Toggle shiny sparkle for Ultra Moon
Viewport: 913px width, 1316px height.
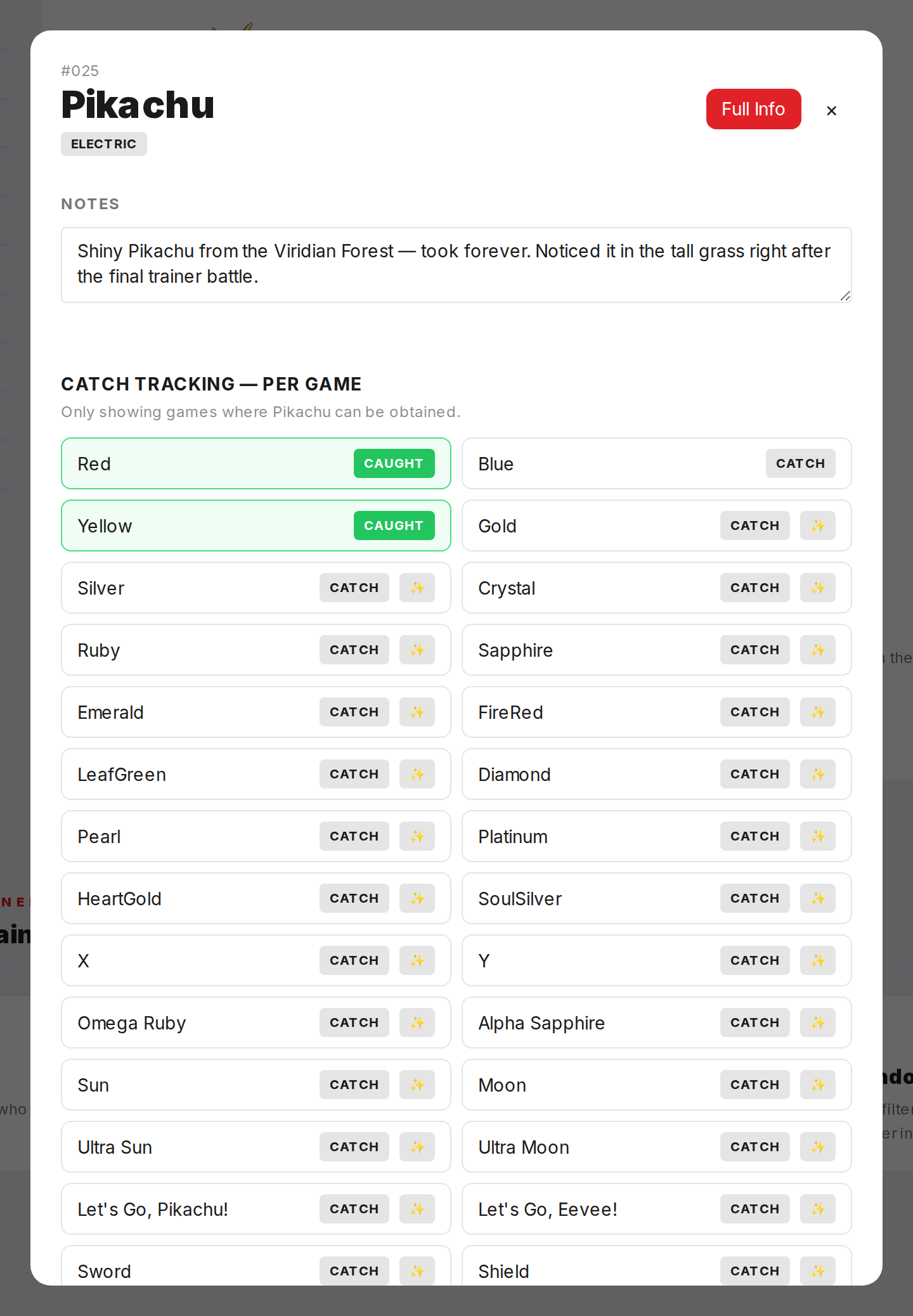tap(817, 1147)
